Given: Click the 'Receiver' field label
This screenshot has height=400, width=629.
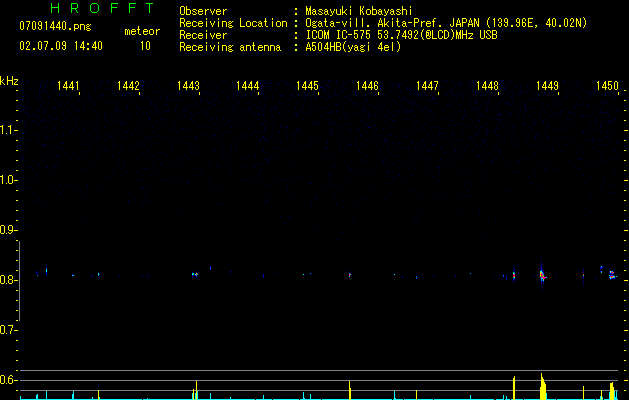Looking at the screenshot, I should click(203, 35).
